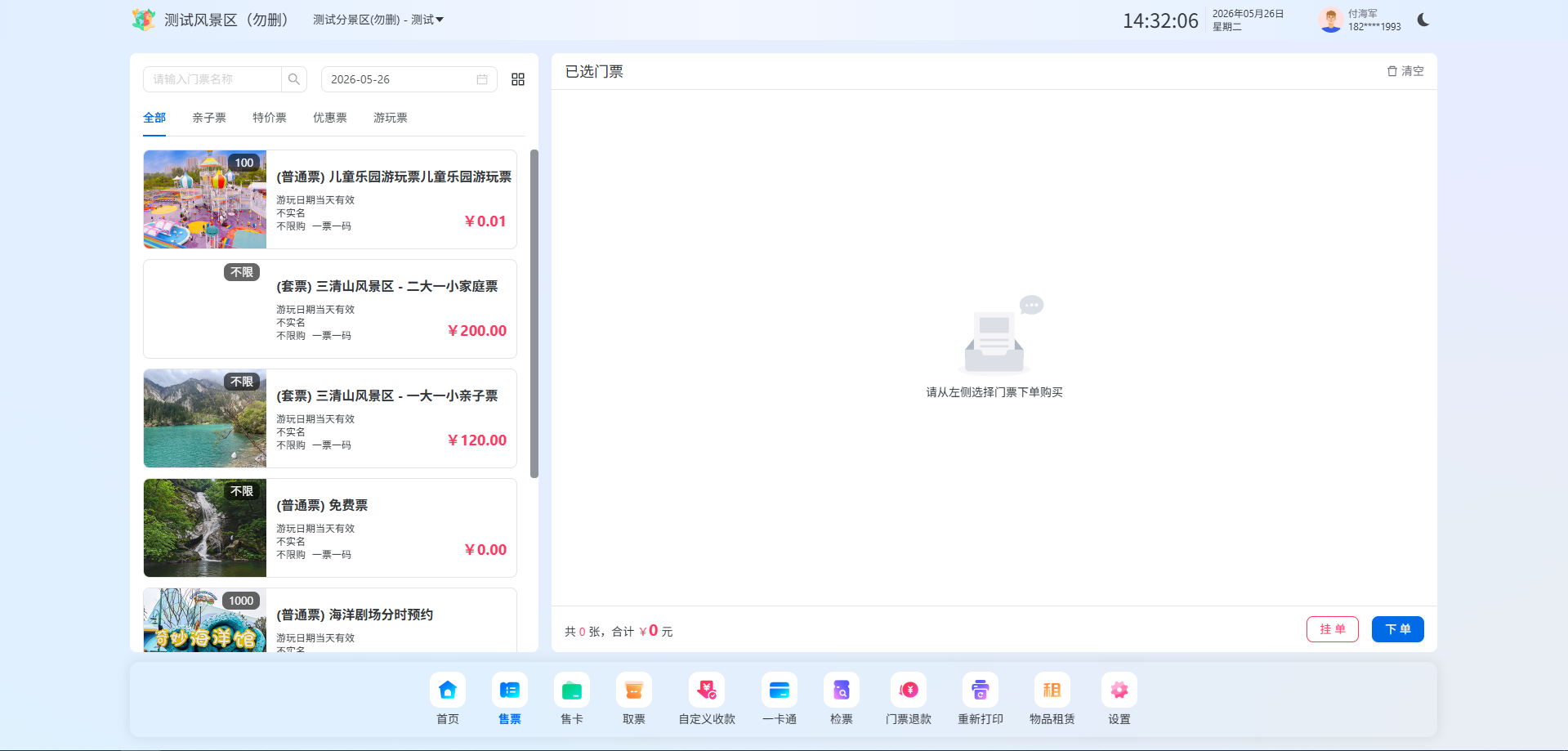Select the 优惠票 tab
The width and height of the screenshot is (1568, 751).
[x=330, y=118]
